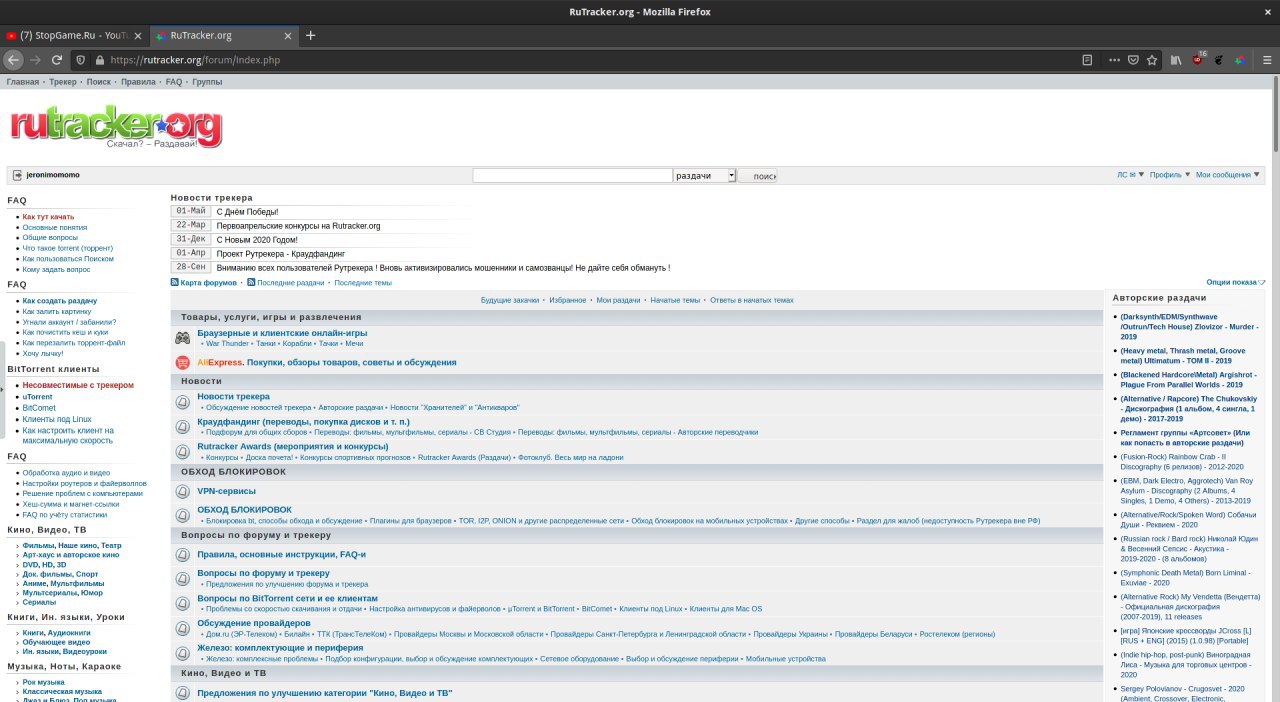Open uTorrent sidebar link
Image resolution: width=1280 pixels, height=702 pixels.
38,396
